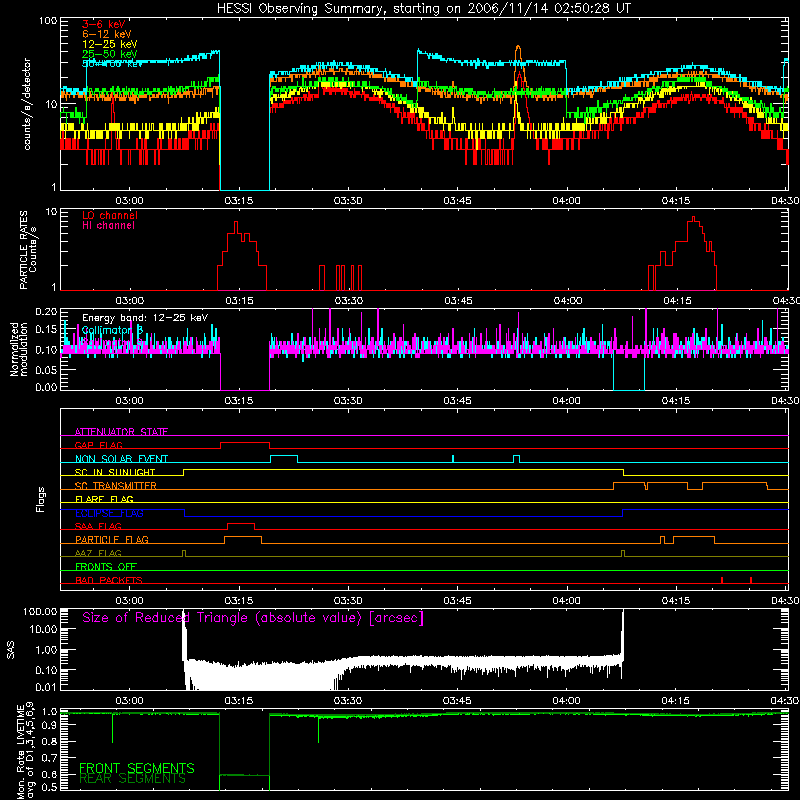Click the HESSI Observing Summary title text

(x=423, y=9)
